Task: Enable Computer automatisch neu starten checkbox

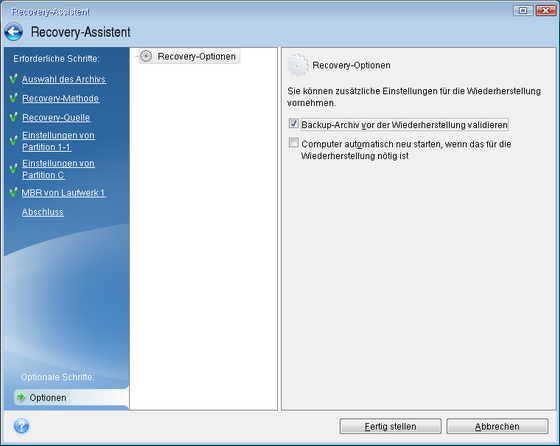Action: 294,143
